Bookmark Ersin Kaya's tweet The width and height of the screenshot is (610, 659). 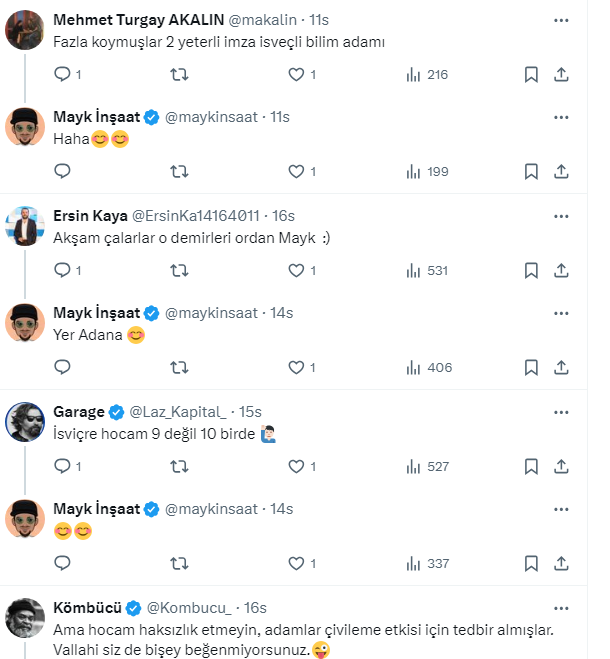532,270
